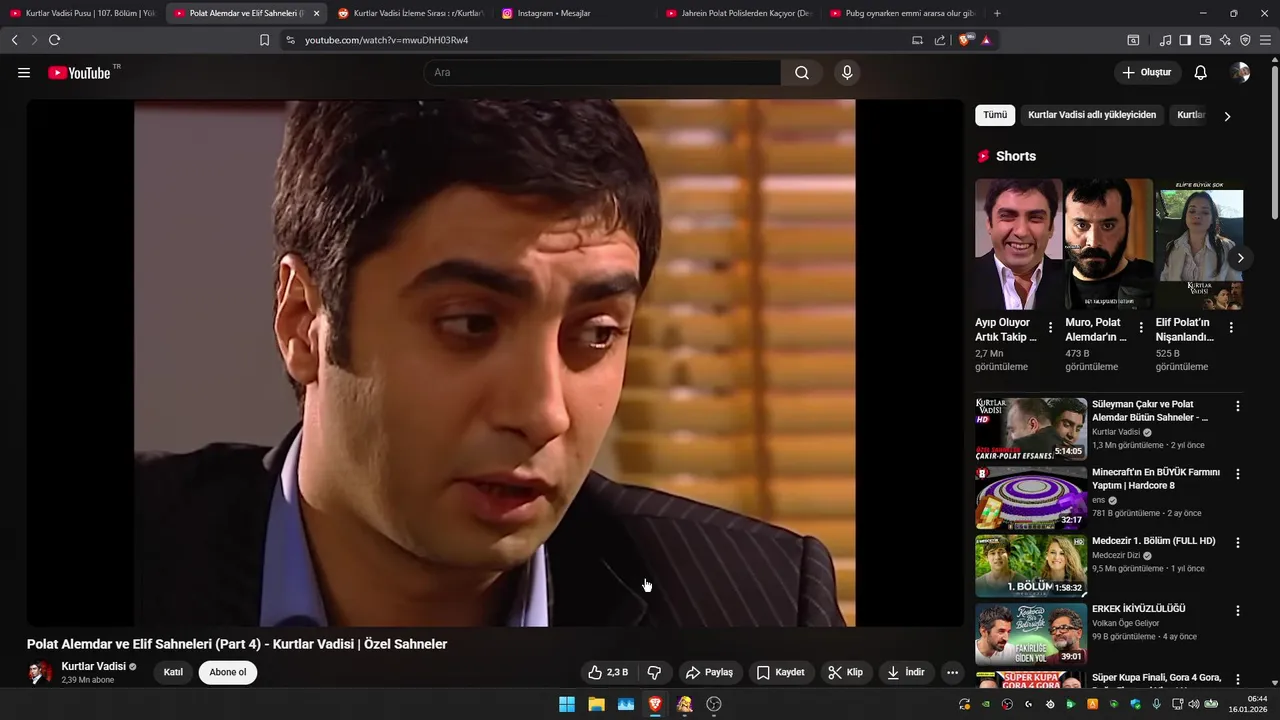This screenshot has width=1280, height=720.
Task: Bookmark this page from the address bar
Action: tap(264, 40)
